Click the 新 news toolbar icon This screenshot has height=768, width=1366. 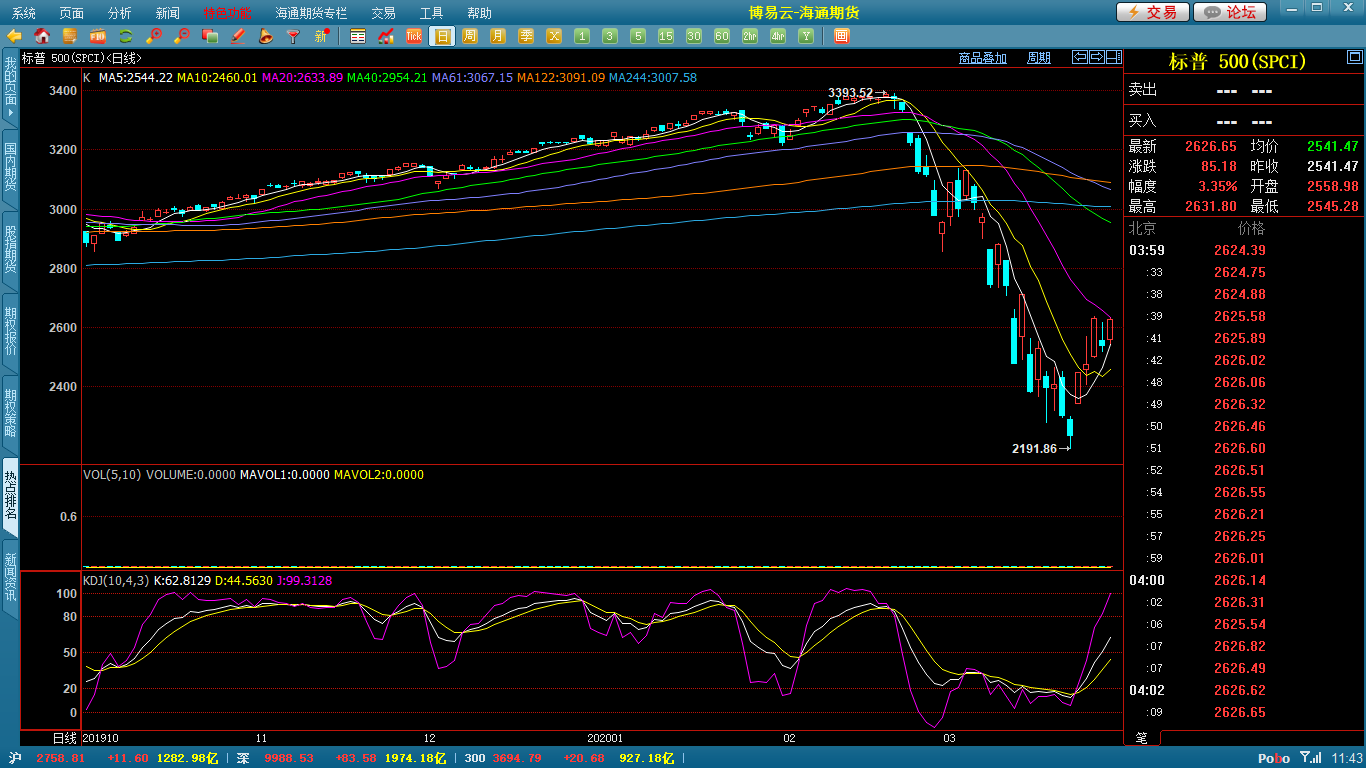coord(322,36)
